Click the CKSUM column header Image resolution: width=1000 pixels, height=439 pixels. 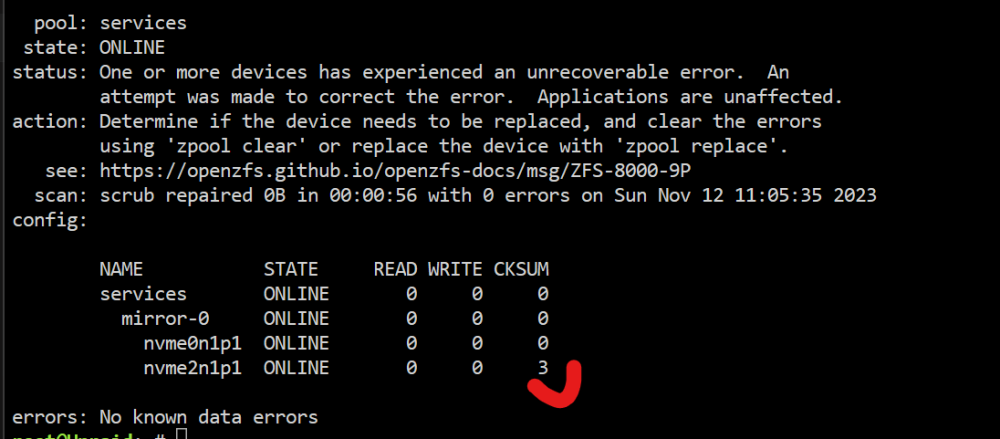click(x=521, y=269)
